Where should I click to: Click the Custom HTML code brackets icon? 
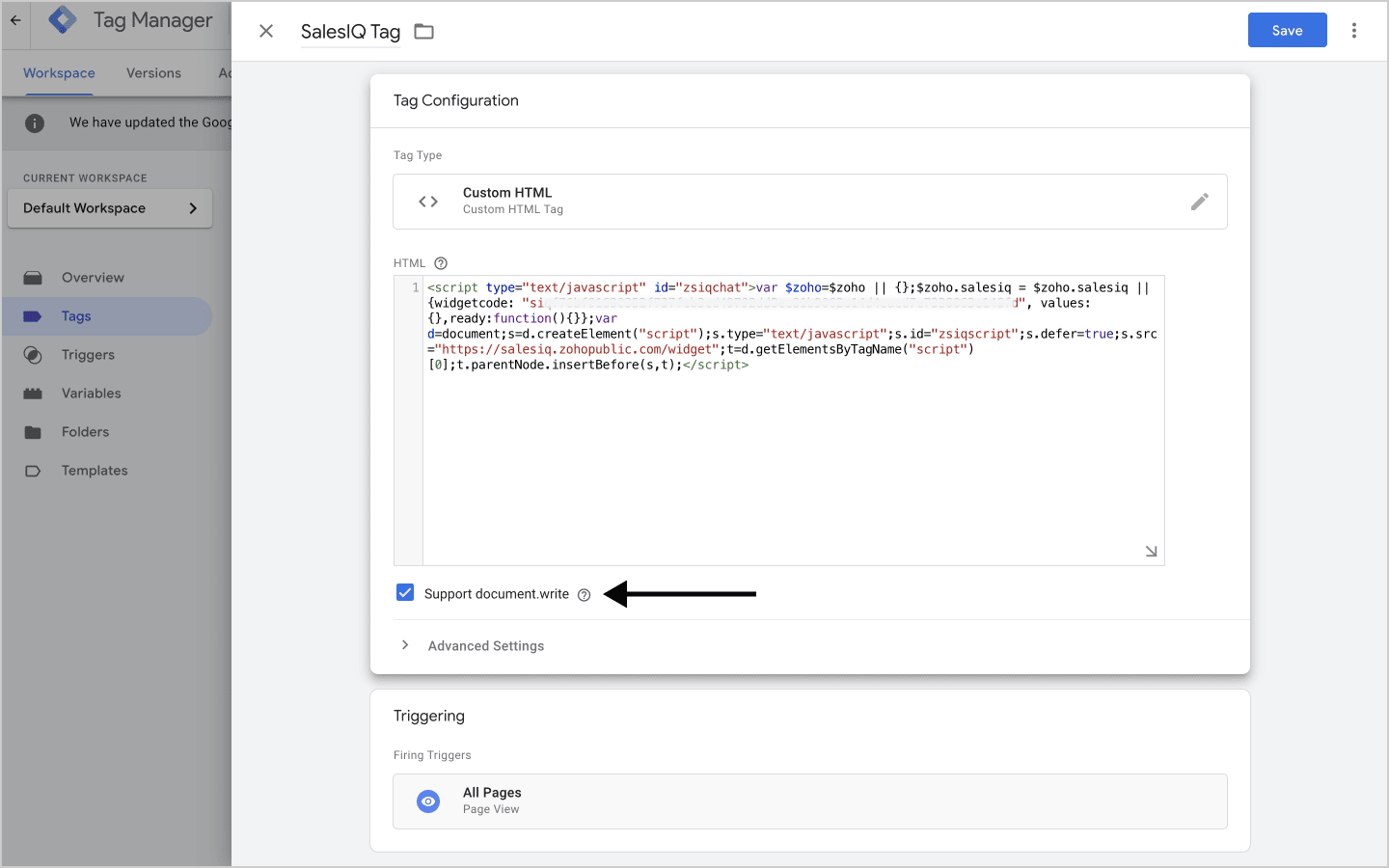pos(428,202)
